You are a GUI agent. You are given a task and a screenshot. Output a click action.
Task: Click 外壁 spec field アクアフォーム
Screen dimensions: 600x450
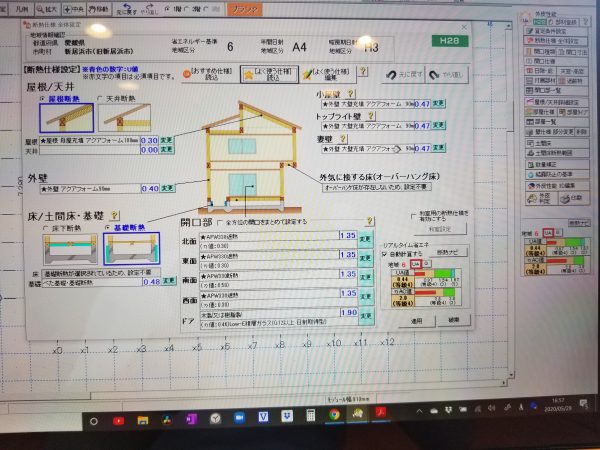(90, 189)
